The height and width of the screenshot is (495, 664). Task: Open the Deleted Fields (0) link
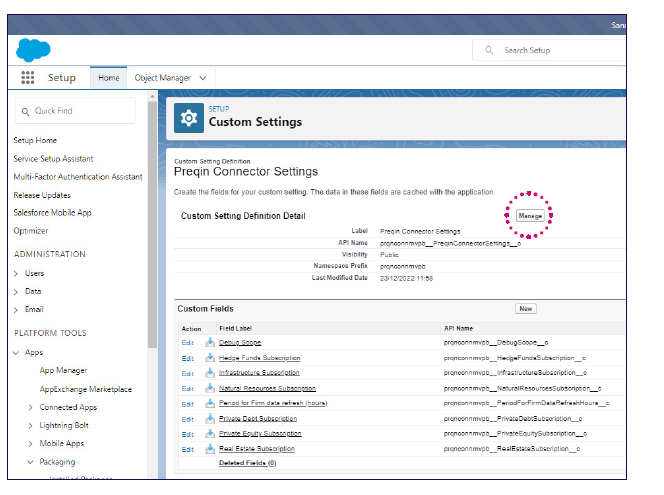248,463
